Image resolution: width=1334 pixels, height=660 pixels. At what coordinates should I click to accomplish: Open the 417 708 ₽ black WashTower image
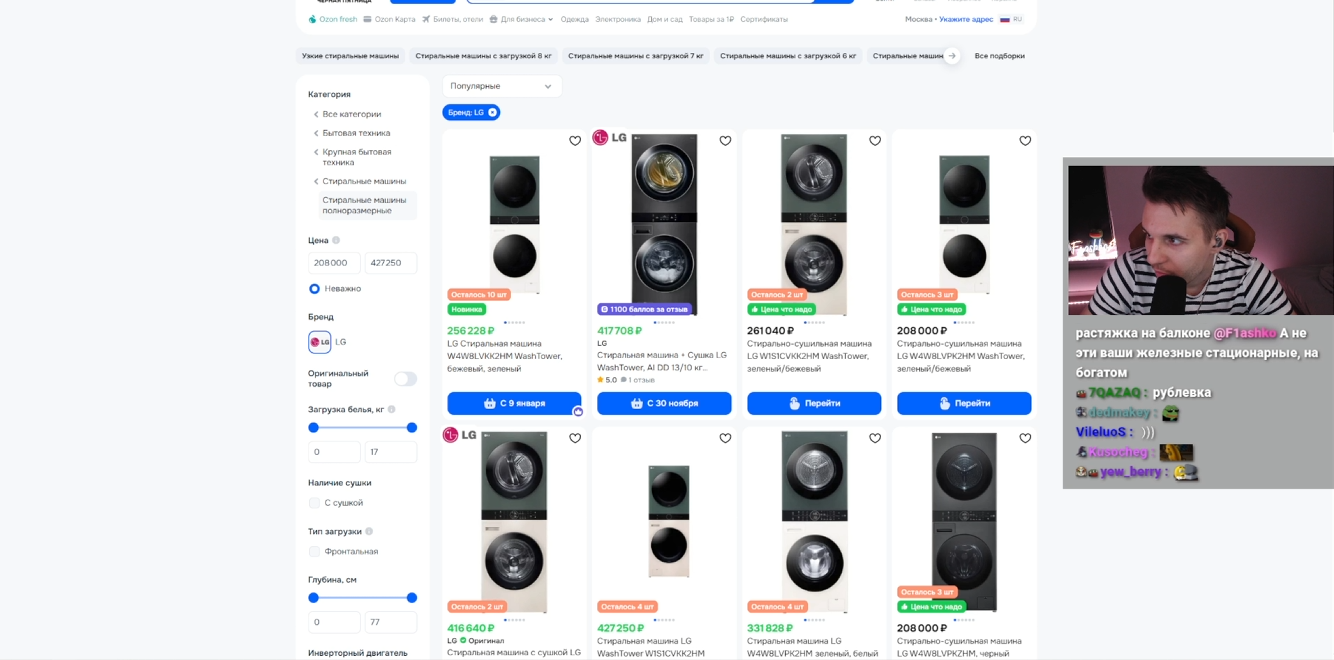click(664, 224)
